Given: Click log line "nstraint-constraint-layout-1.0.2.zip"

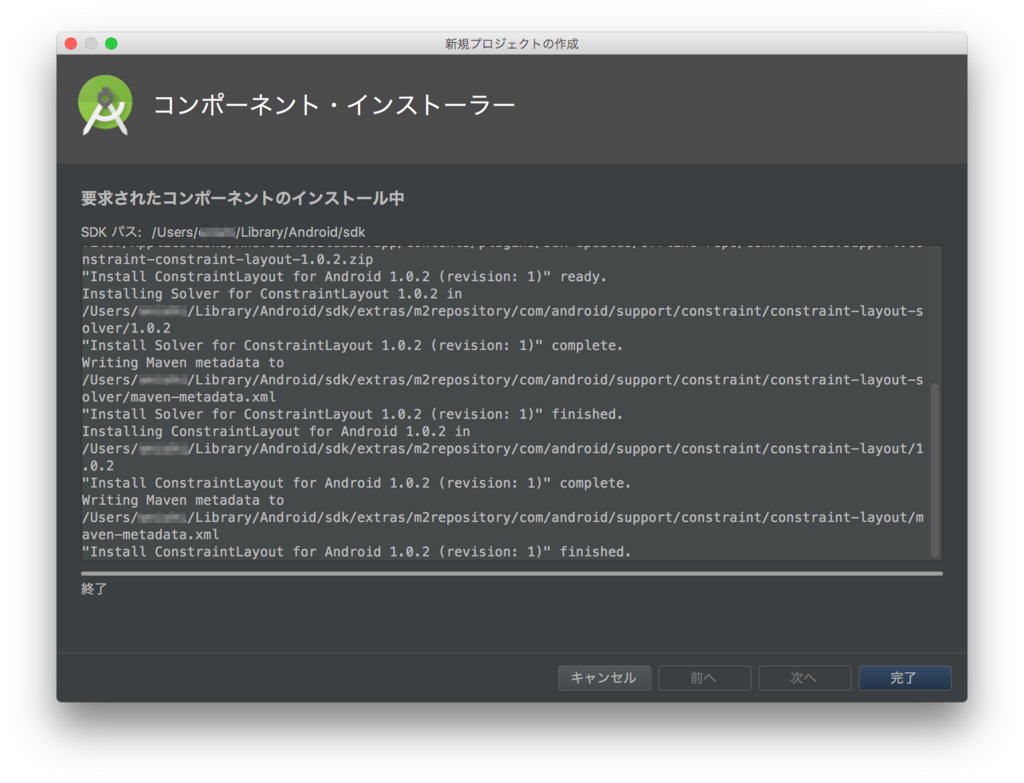Looking at the screenshot, I should 227,259.
